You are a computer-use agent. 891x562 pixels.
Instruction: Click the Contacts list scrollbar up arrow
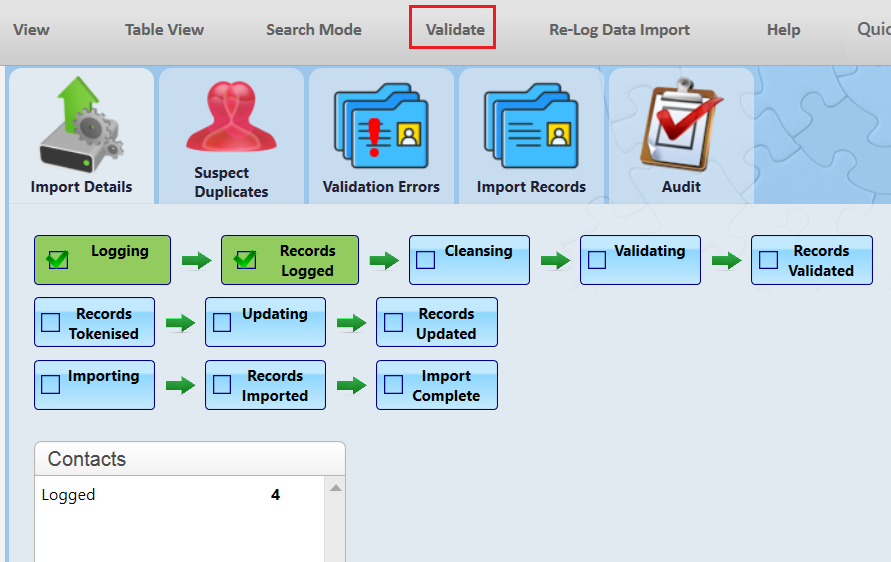point(336,488)
